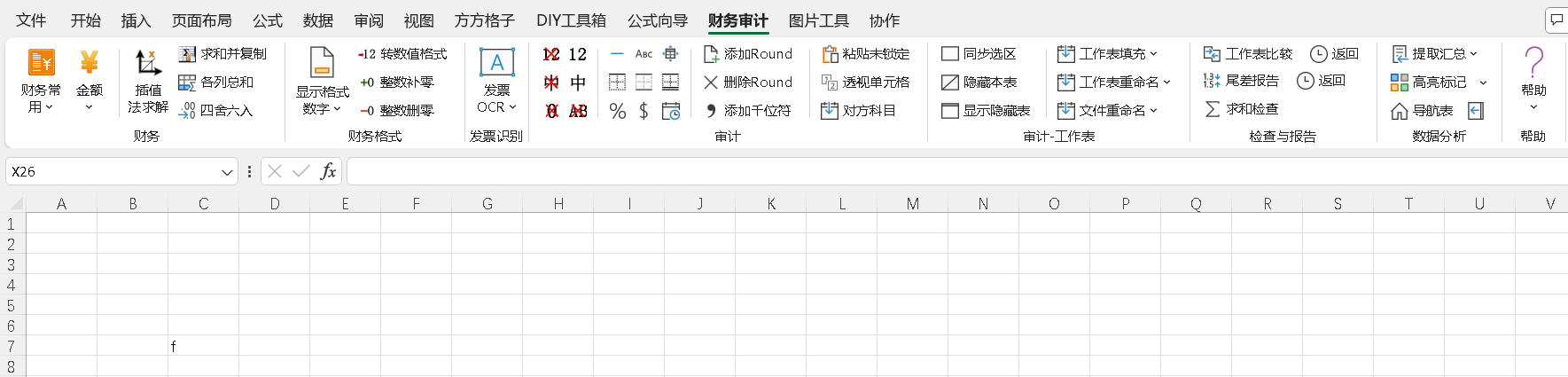Click the percent sign format icon
The height and width of the screenshot is (377, 1568).
coord(618,111)
